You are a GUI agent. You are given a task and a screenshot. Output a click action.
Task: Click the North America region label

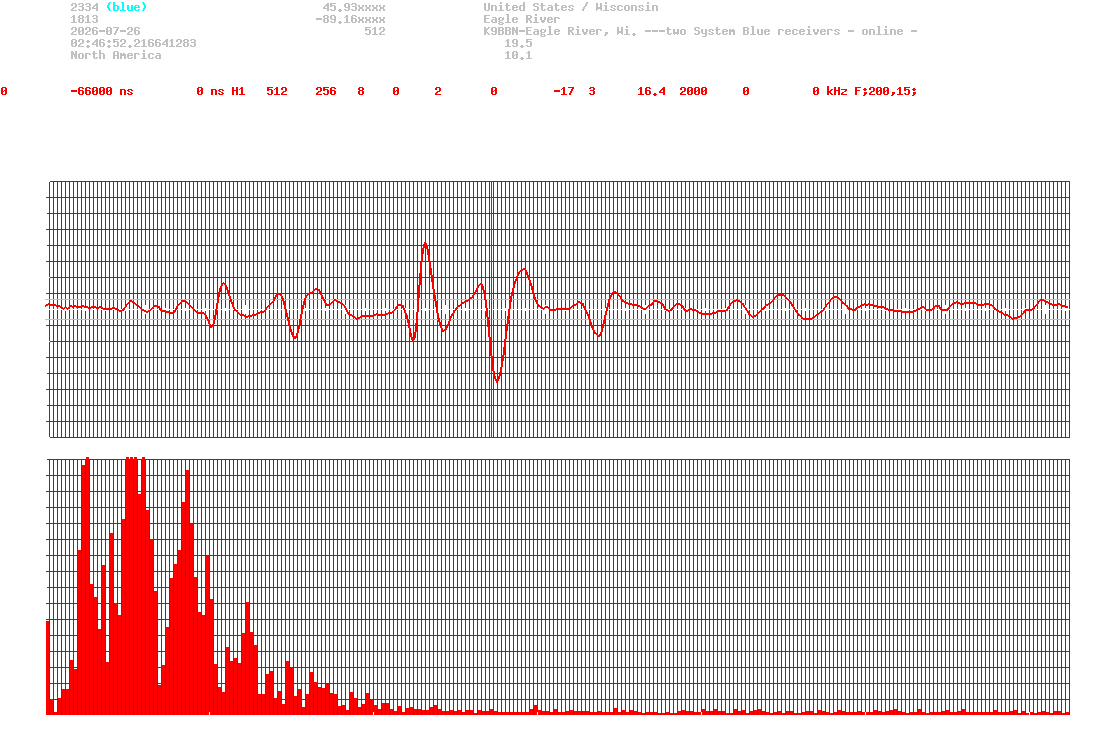pos(115,55)
